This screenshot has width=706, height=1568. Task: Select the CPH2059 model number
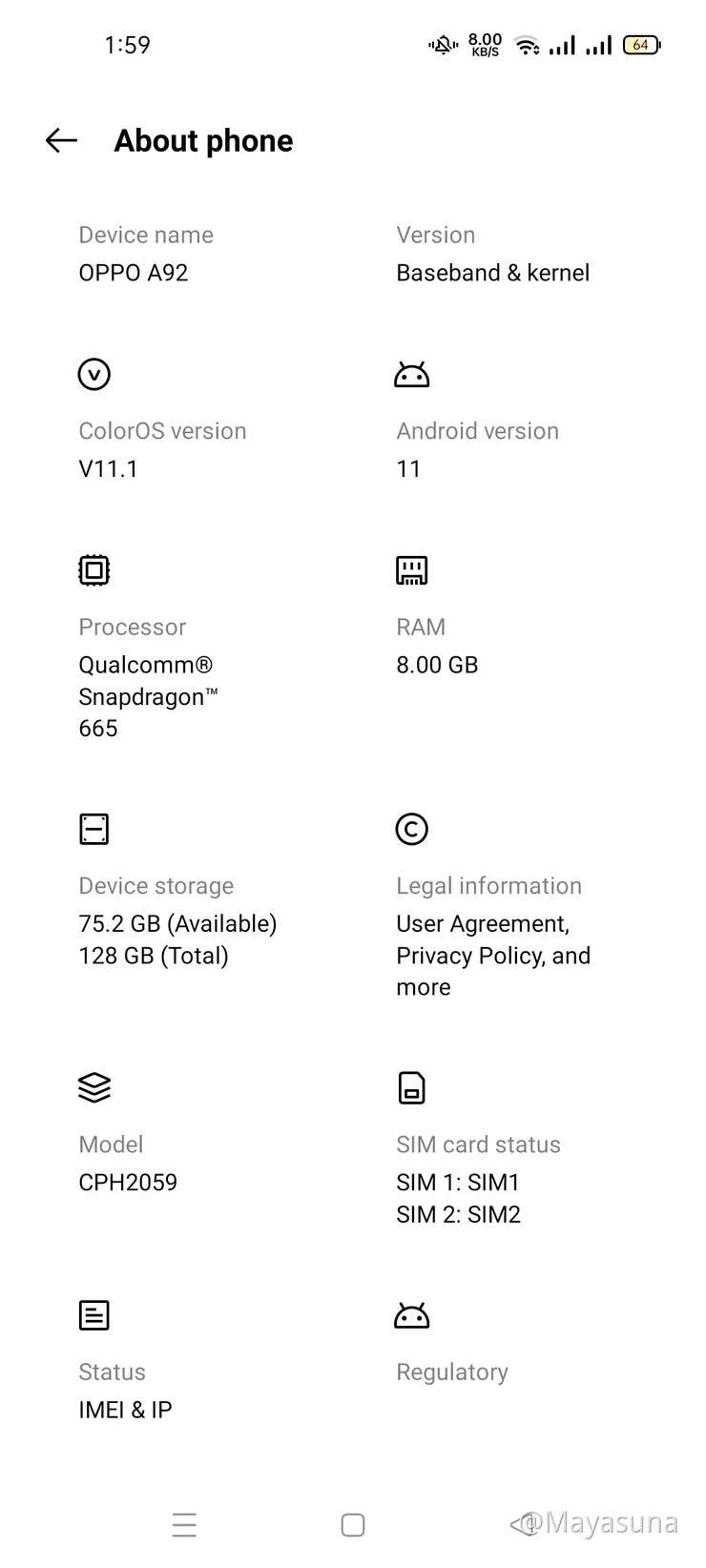point(128,1183)
